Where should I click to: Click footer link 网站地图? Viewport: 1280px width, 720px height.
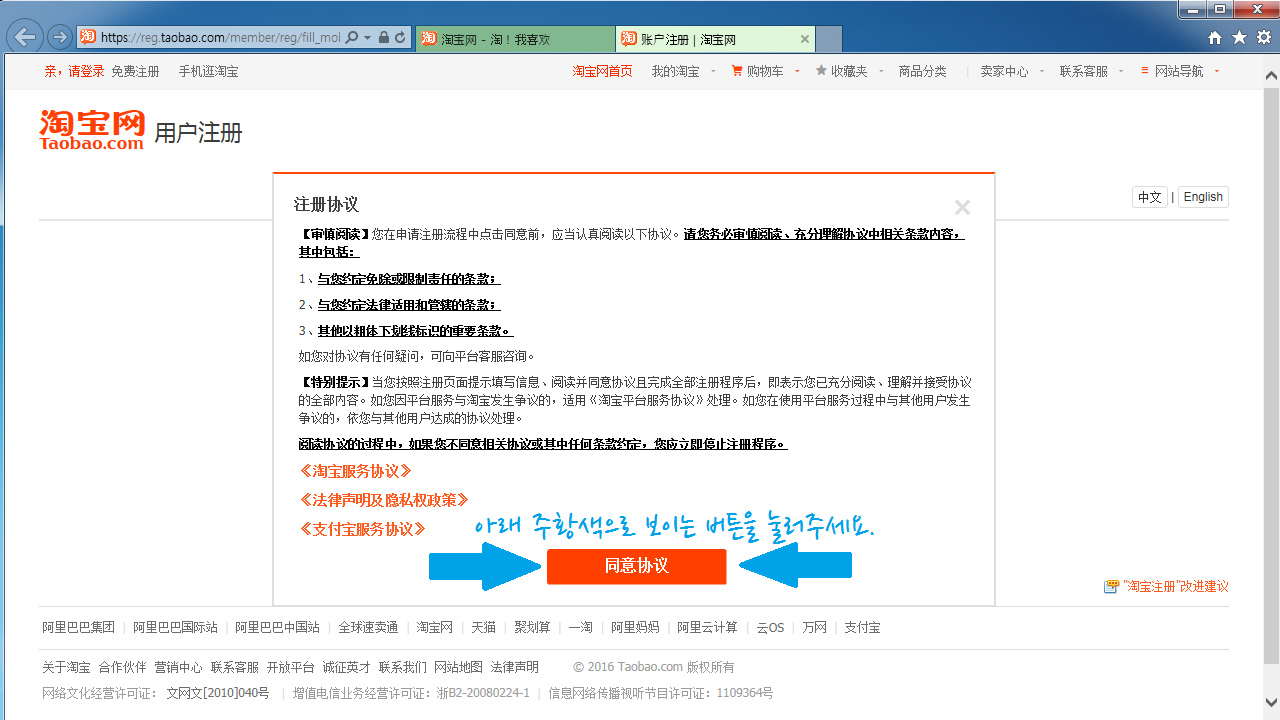tap(458, 667)
